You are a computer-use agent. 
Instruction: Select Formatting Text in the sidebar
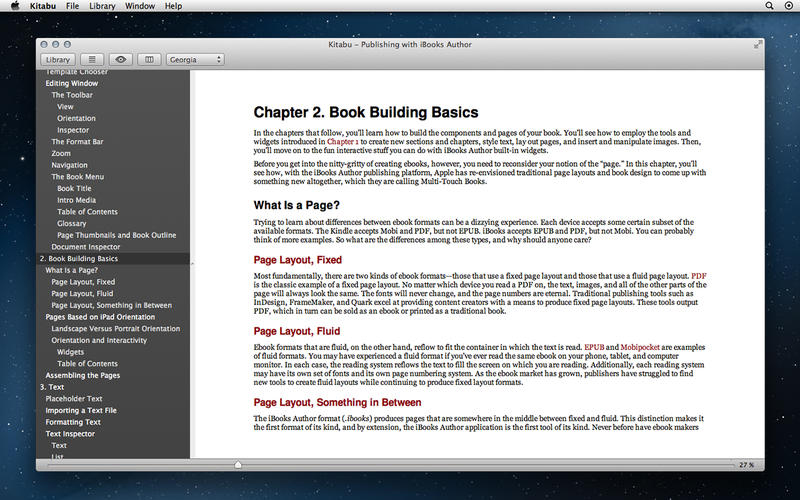coord(73,423)
